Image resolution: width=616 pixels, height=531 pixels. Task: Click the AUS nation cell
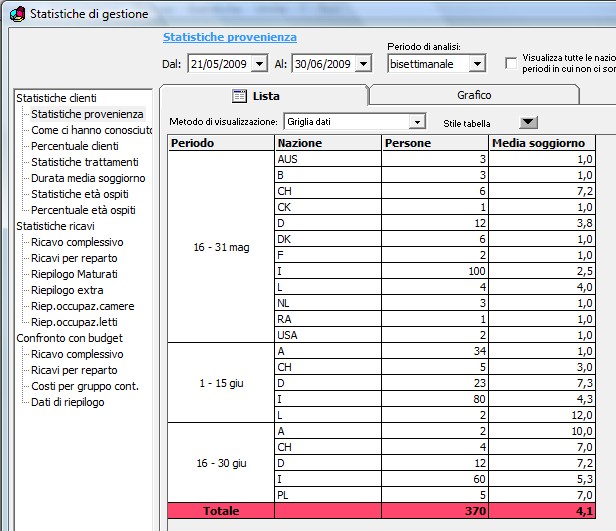click(328, 159)
